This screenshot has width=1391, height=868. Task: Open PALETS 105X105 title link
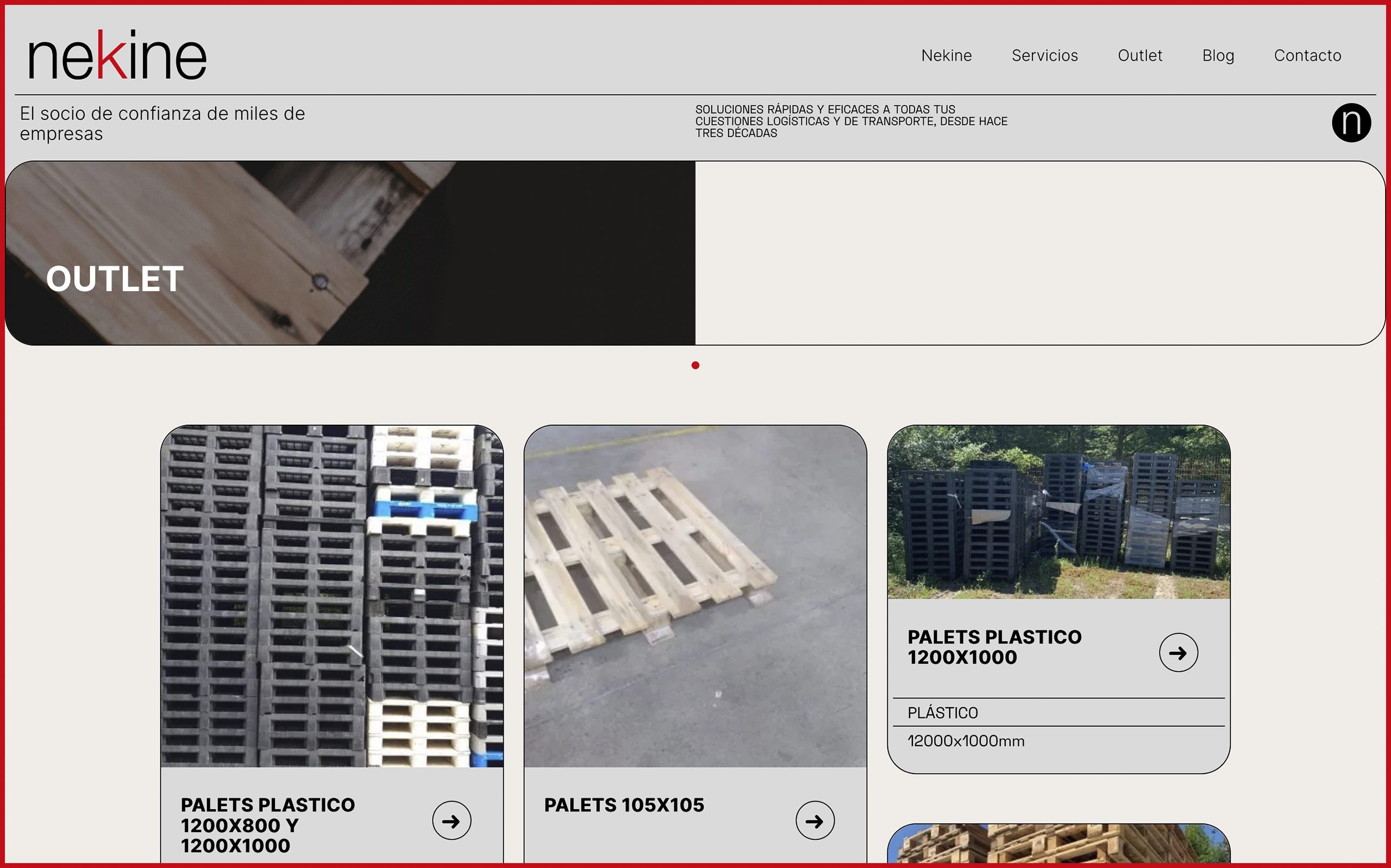624,805
